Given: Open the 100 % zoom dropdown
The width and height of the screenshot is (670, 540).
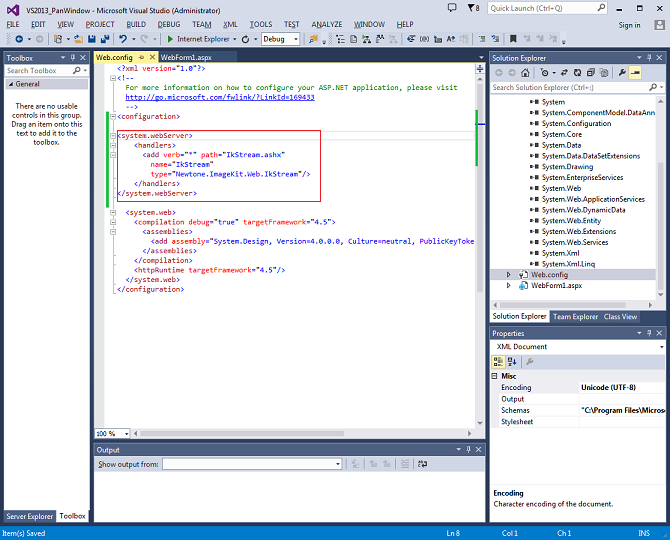Looking at the screenshot, I should pyautogui.click(x=126, y=434).
